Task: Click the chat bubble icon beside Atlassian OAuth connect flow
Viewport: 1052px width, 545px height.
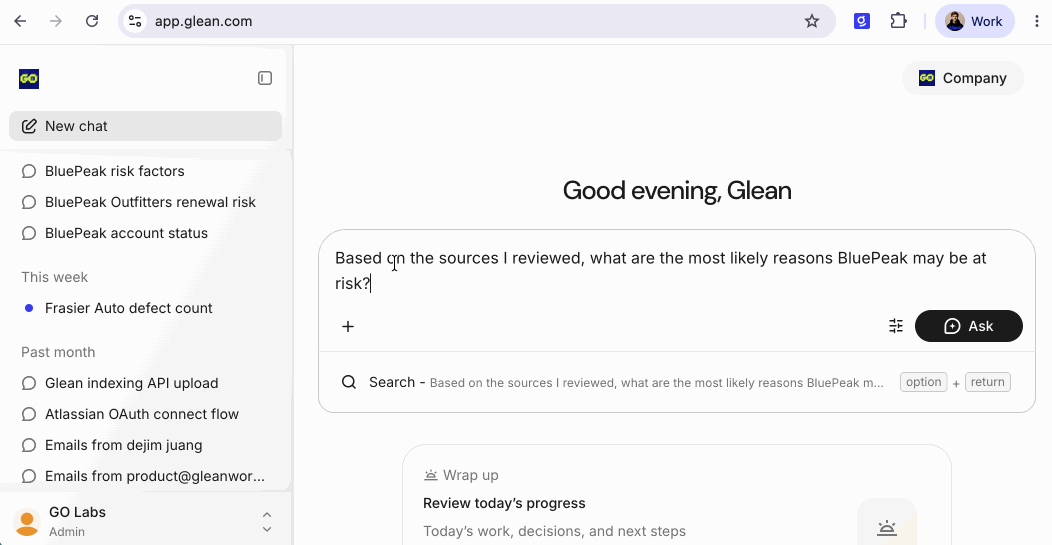Action: coord(29,414)
